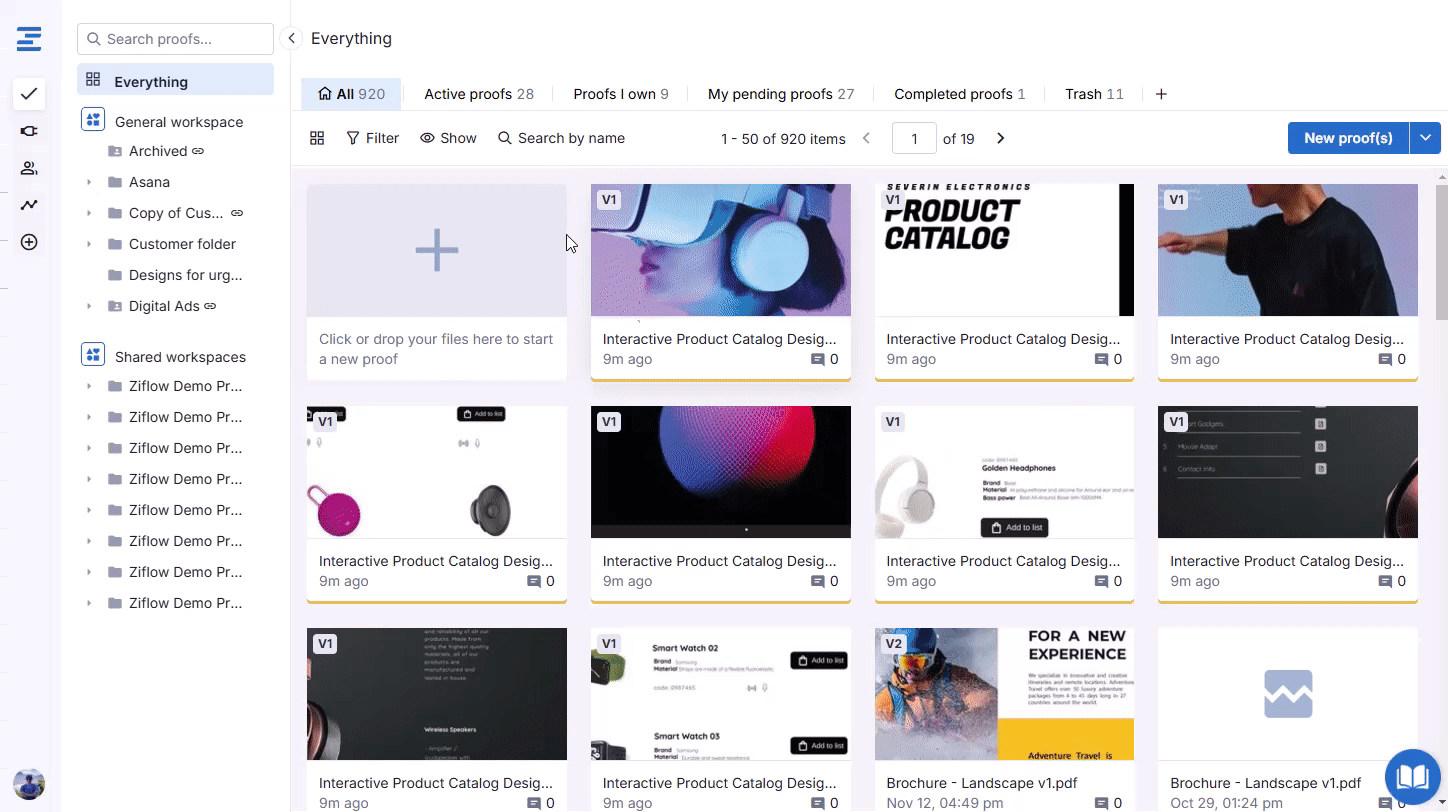Click the Ziflow logo icon
This screenshot has height=812, width=1448.
click(x=29, y=39)
